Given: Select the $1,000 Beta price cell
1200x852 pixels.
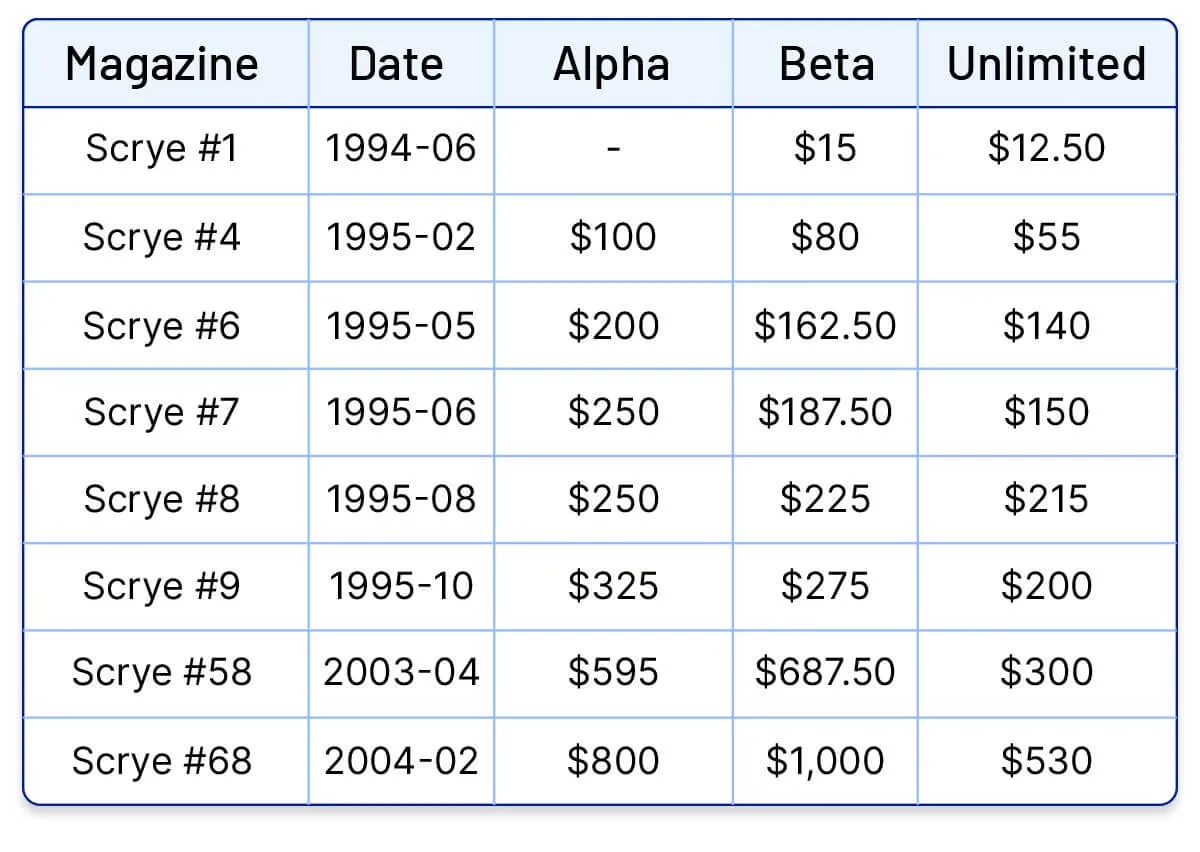Looking at the screenshot, I should [825, 761].
